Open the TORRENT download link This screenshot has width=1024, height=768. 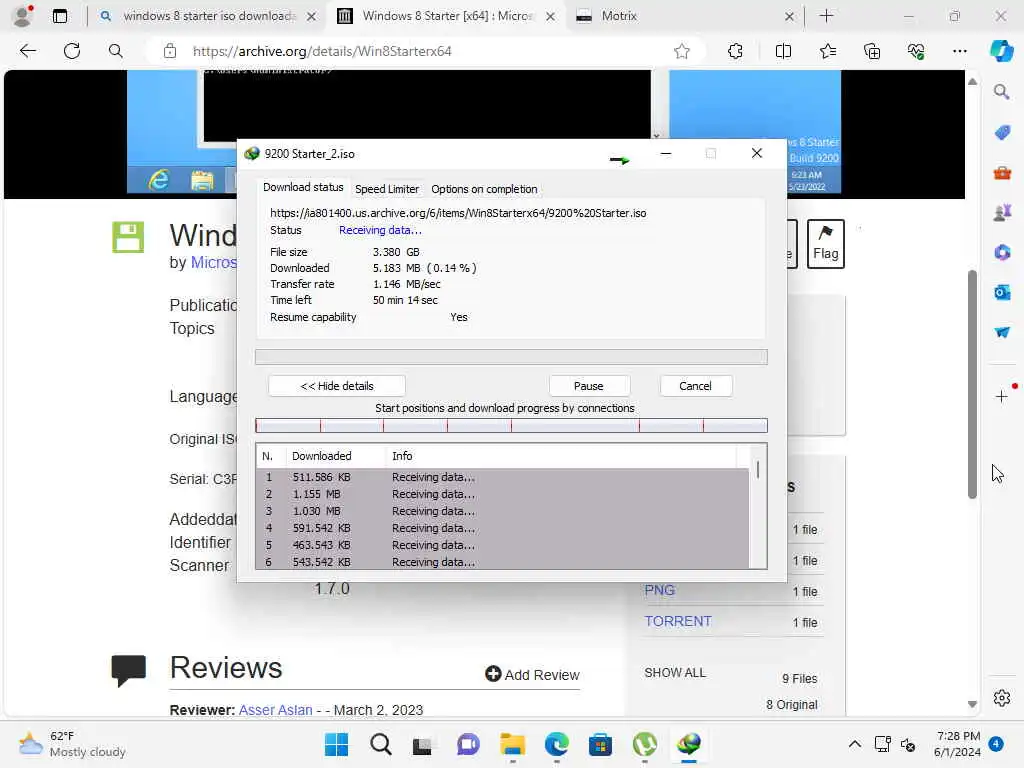[678, 621]
